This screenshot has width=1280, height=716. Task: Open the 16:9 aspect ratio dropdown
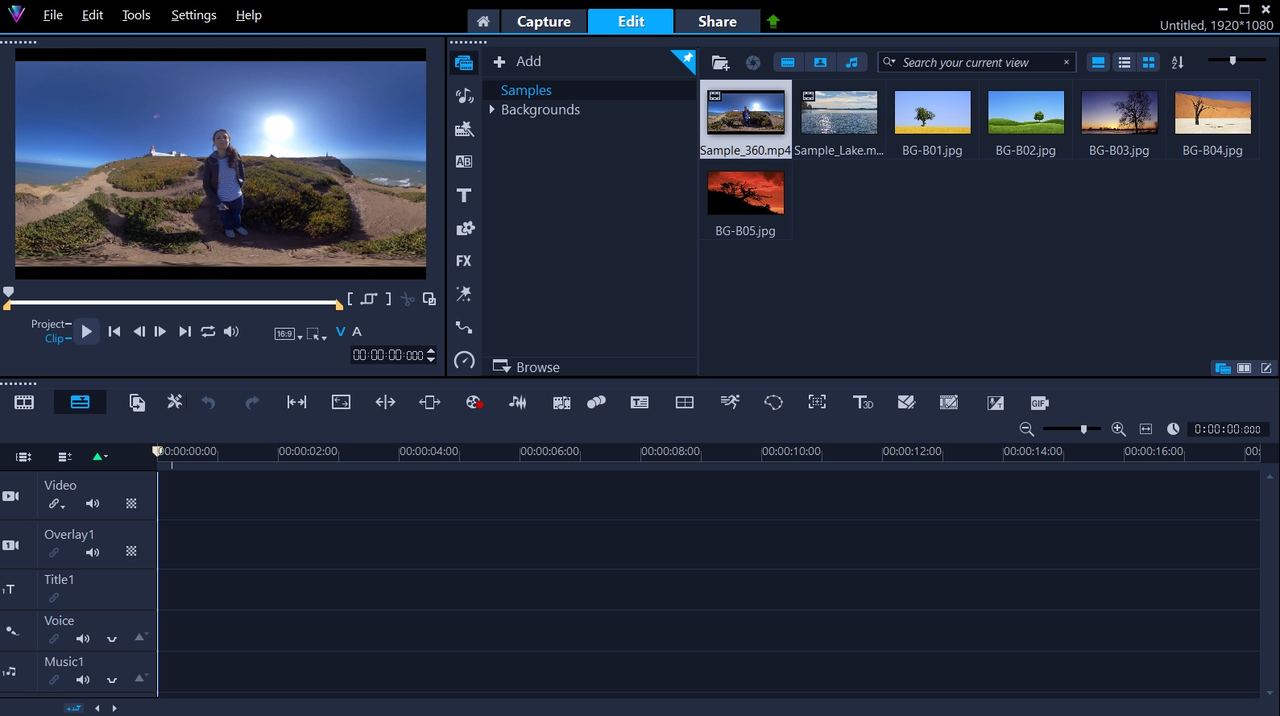click(x=288, y=334)
